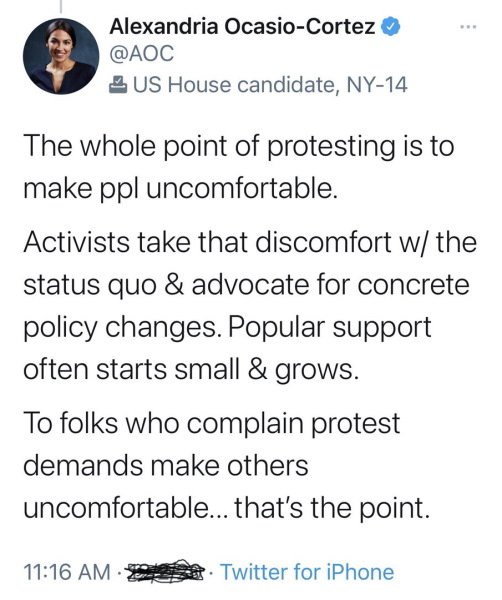Click the blue verified badge
Screen dimensions: 502x600
tap(390, 27)
